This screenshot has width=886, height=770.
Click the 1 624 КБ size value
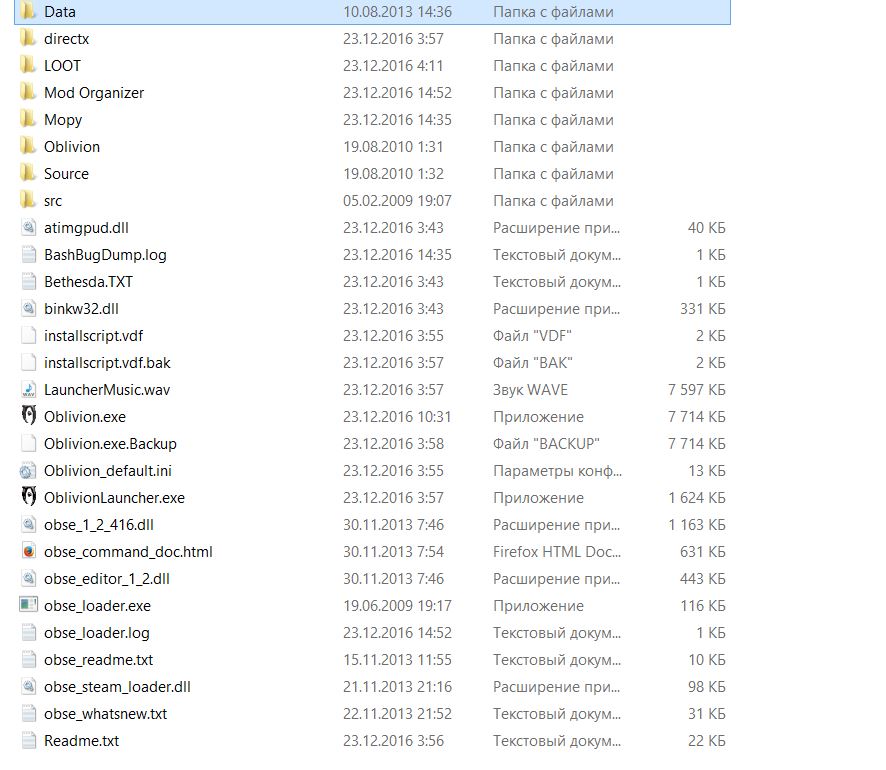pos(697,498)
